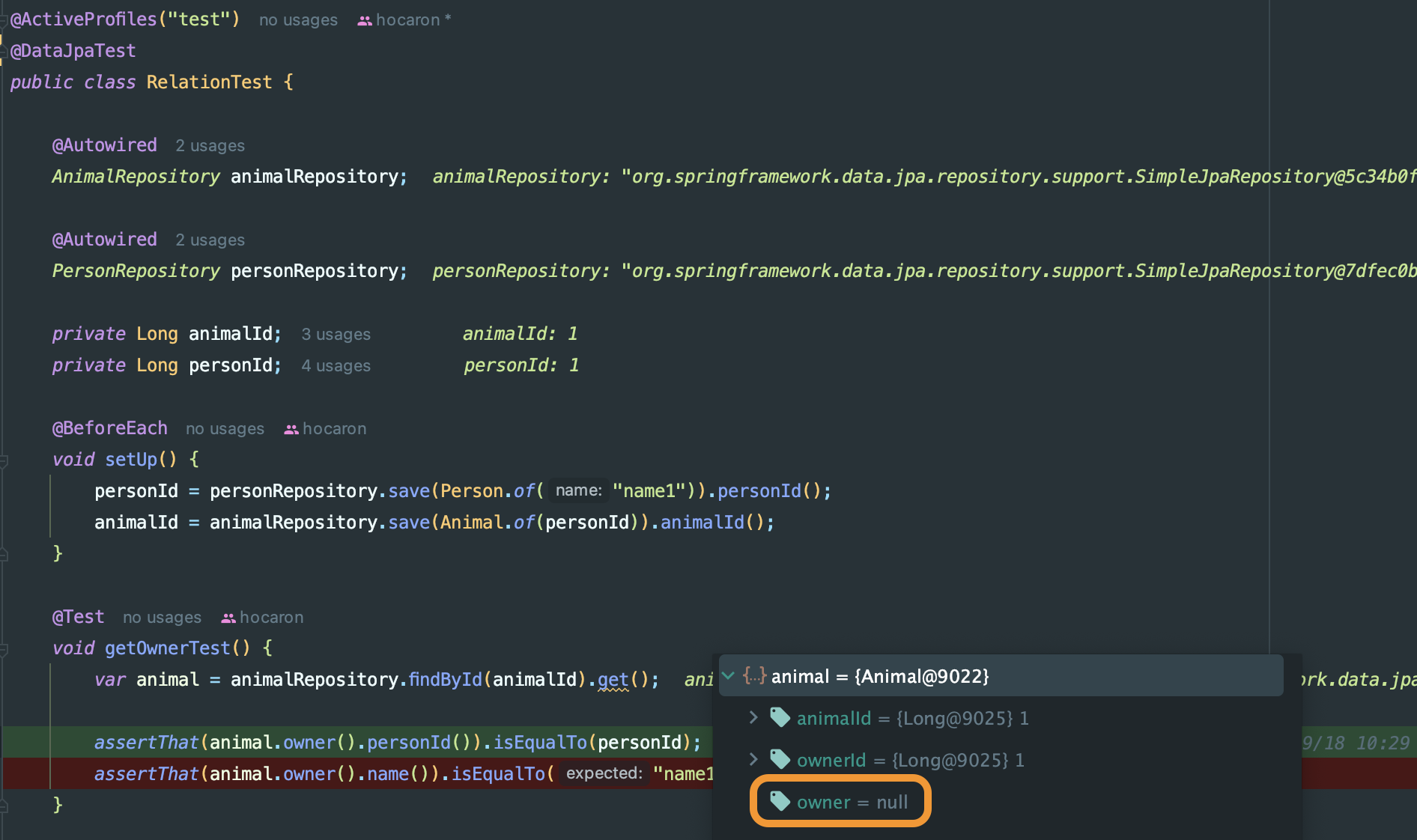Open '4 usages' hint for personId field

click(x=336, y=365)
